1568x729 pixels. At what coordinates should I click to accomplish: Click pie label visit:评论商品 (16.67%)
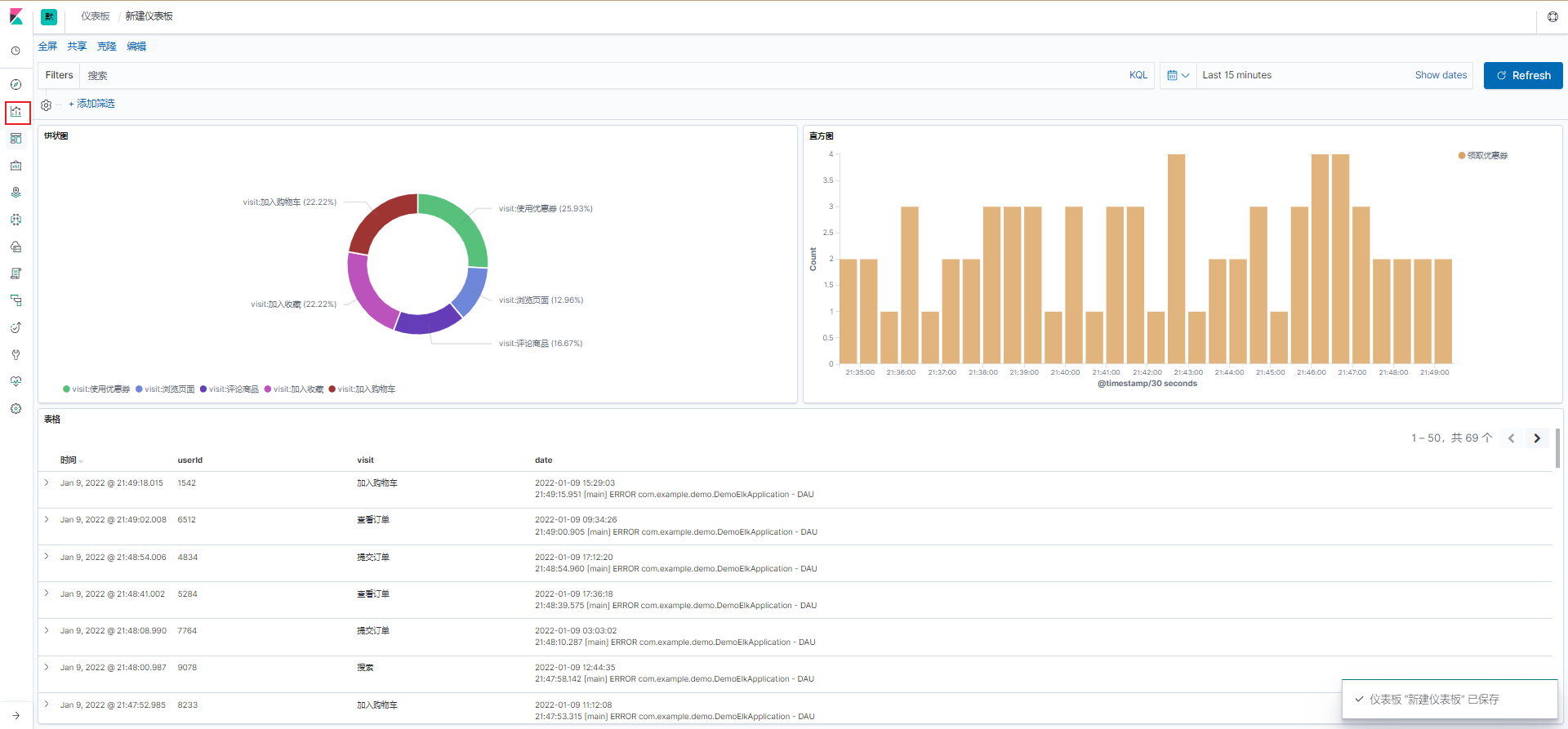coord(541,344)
